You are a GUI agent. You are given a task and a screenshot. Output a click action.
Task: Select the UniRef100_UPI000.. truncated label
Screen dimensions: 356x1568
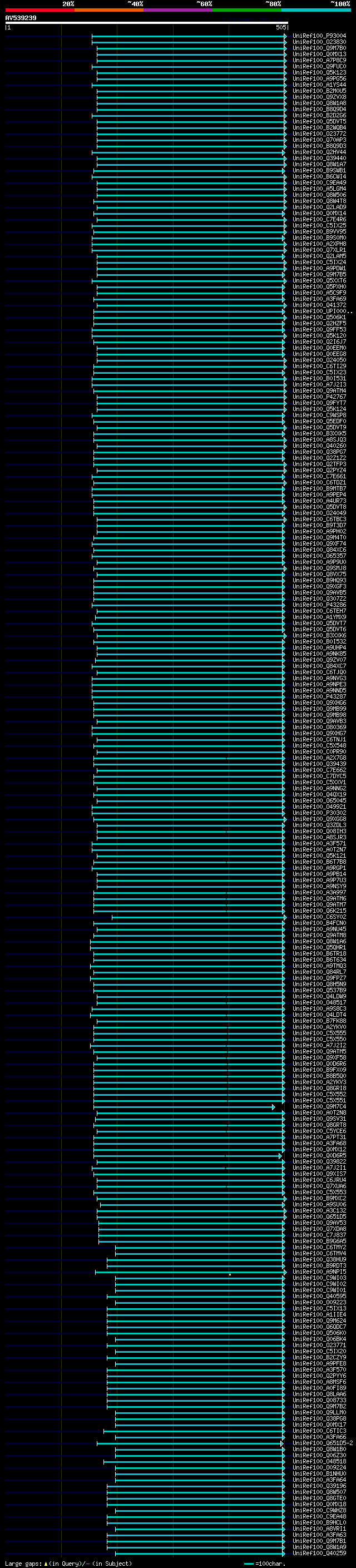(x=322, y=311)
